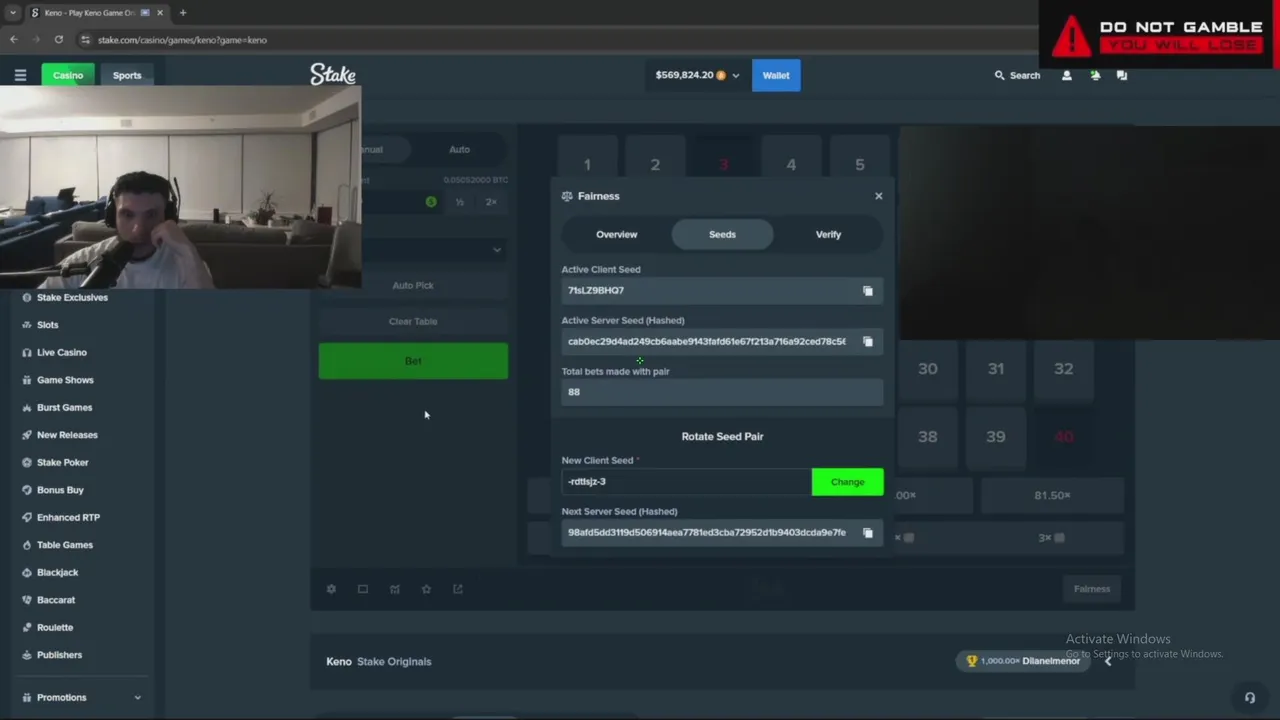Screen dimensions: 1280x720
Task: Open browser tab search dropdown
Action: click(x=12, y=13)
